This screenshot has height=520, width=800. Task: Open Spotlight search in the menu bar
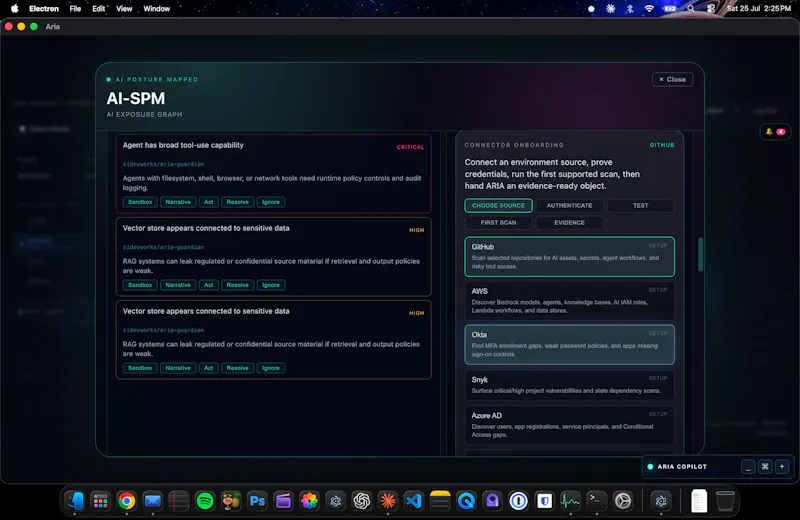pos(690,9)
